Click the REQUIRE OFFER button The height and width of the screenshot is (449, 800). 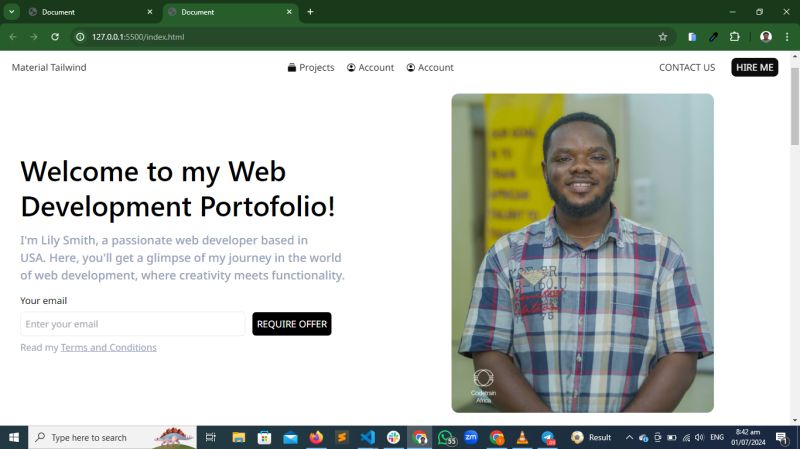(292, 324)
